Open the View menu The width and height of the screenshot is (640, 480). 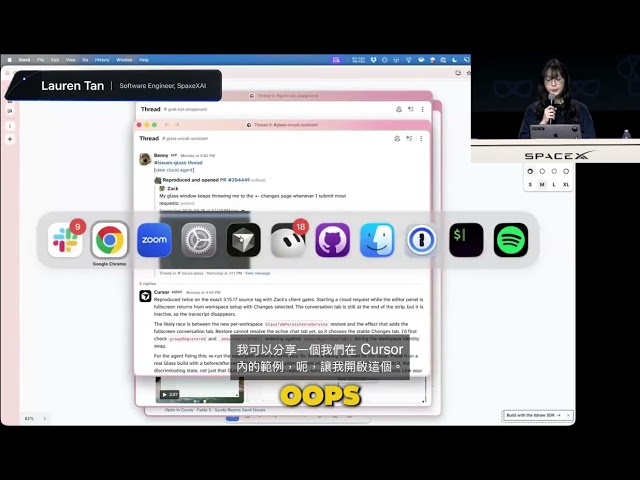coord(71,60)
